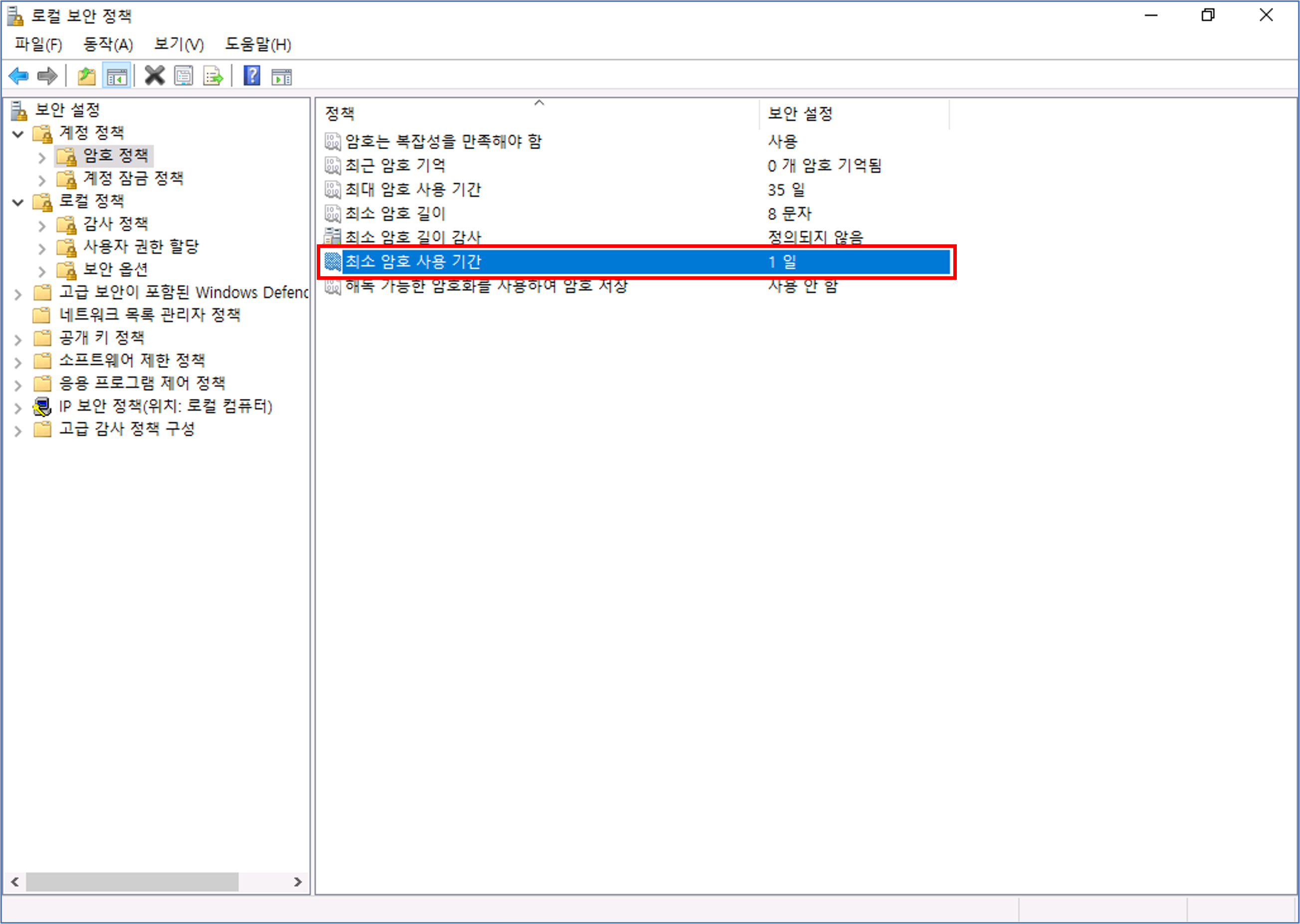
Task: Expand the 공개 키 정책 node
Action: click(x=18, y=340)
